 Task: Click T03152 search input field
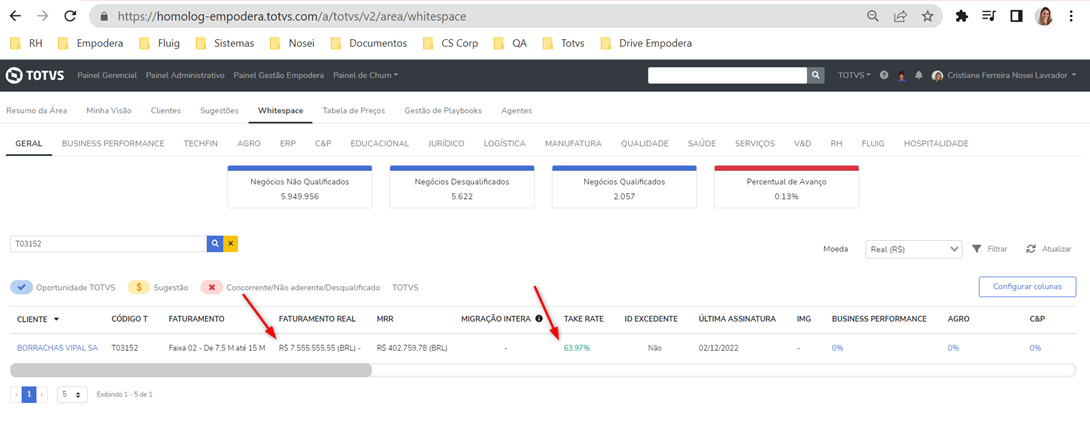coord(108,244)
